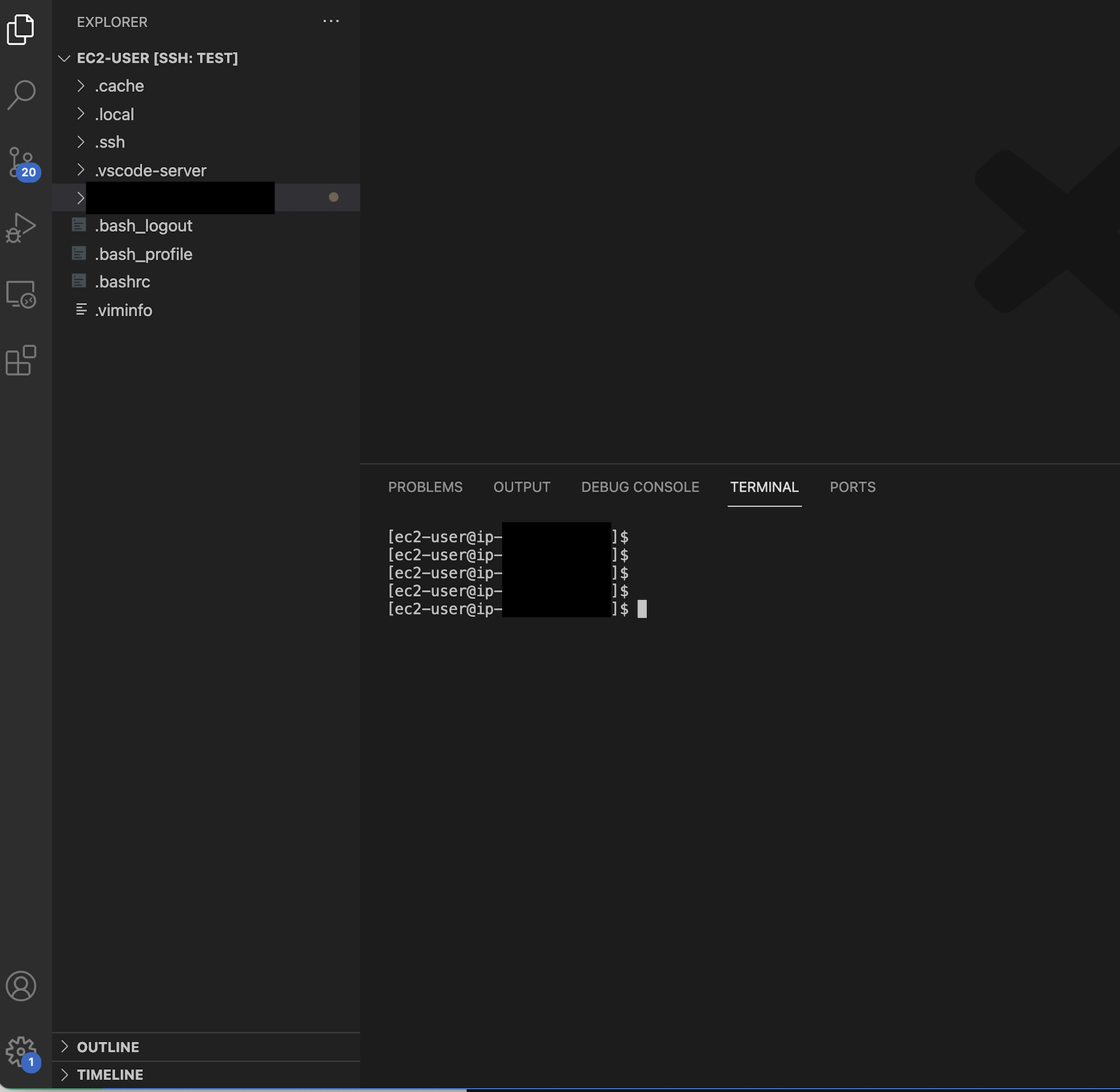Open the .bash_logout file
The height and width of the screenshot is (1092, 1120).
click(x=206, y=226)
